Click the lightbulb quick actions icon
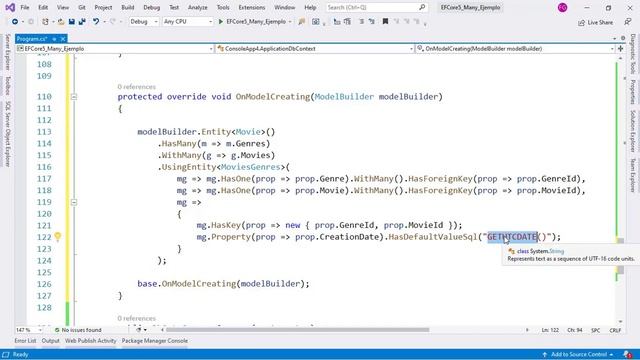 [x=58, y=236]
